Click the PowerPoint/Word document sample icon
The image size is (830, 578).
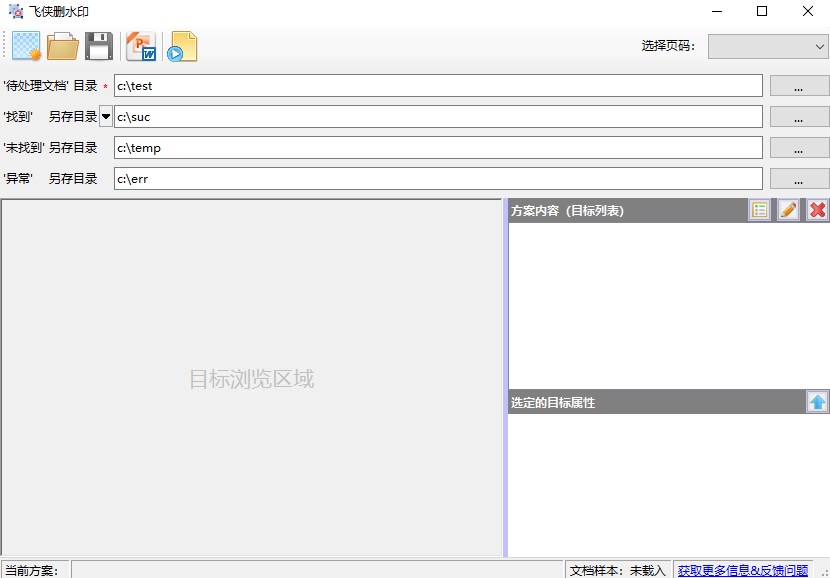pos(141,46)
